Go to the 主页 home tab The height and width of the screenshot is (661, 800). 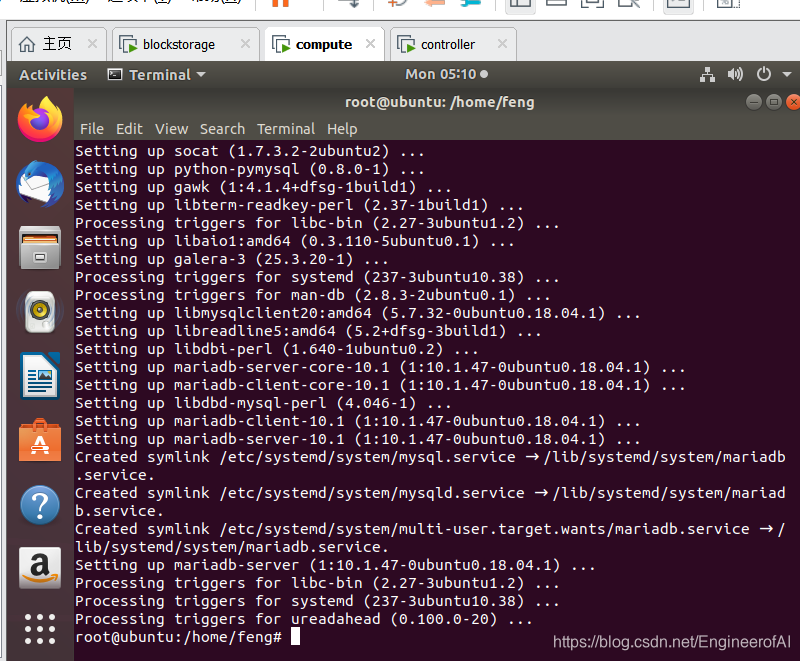[58, 44]
